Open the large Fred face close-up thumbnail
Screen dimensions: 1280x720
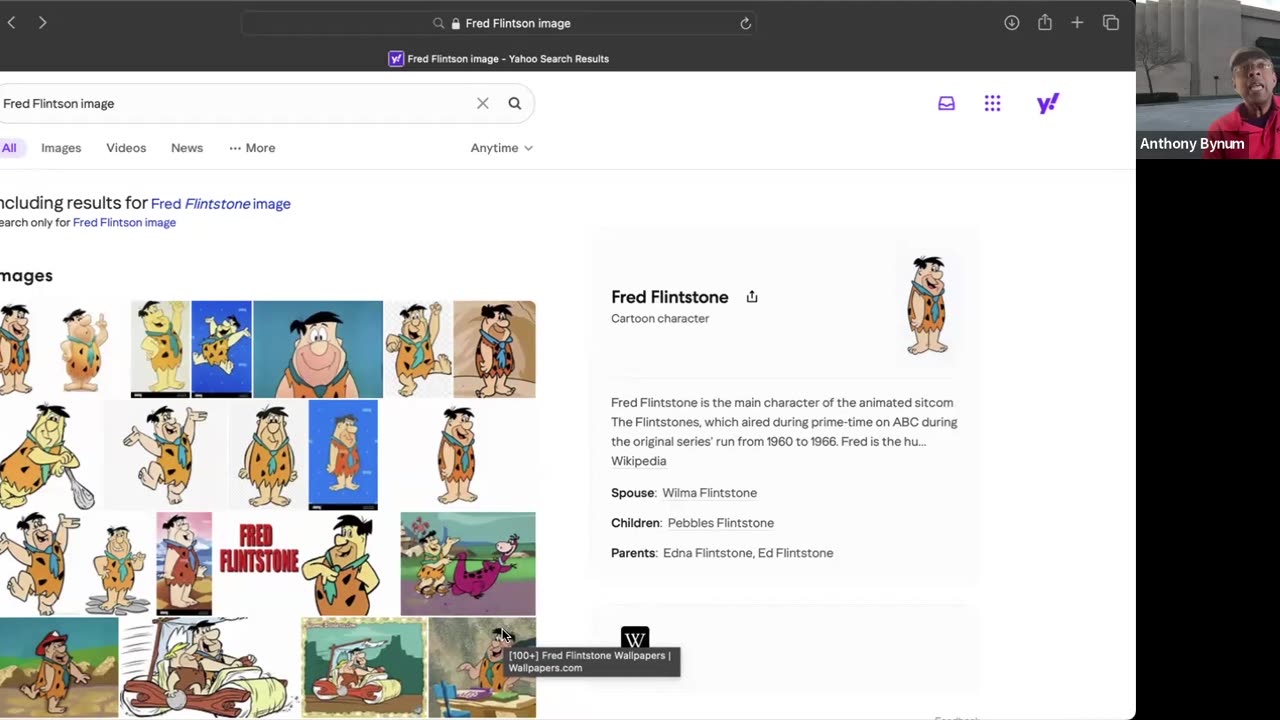(318, 349)
